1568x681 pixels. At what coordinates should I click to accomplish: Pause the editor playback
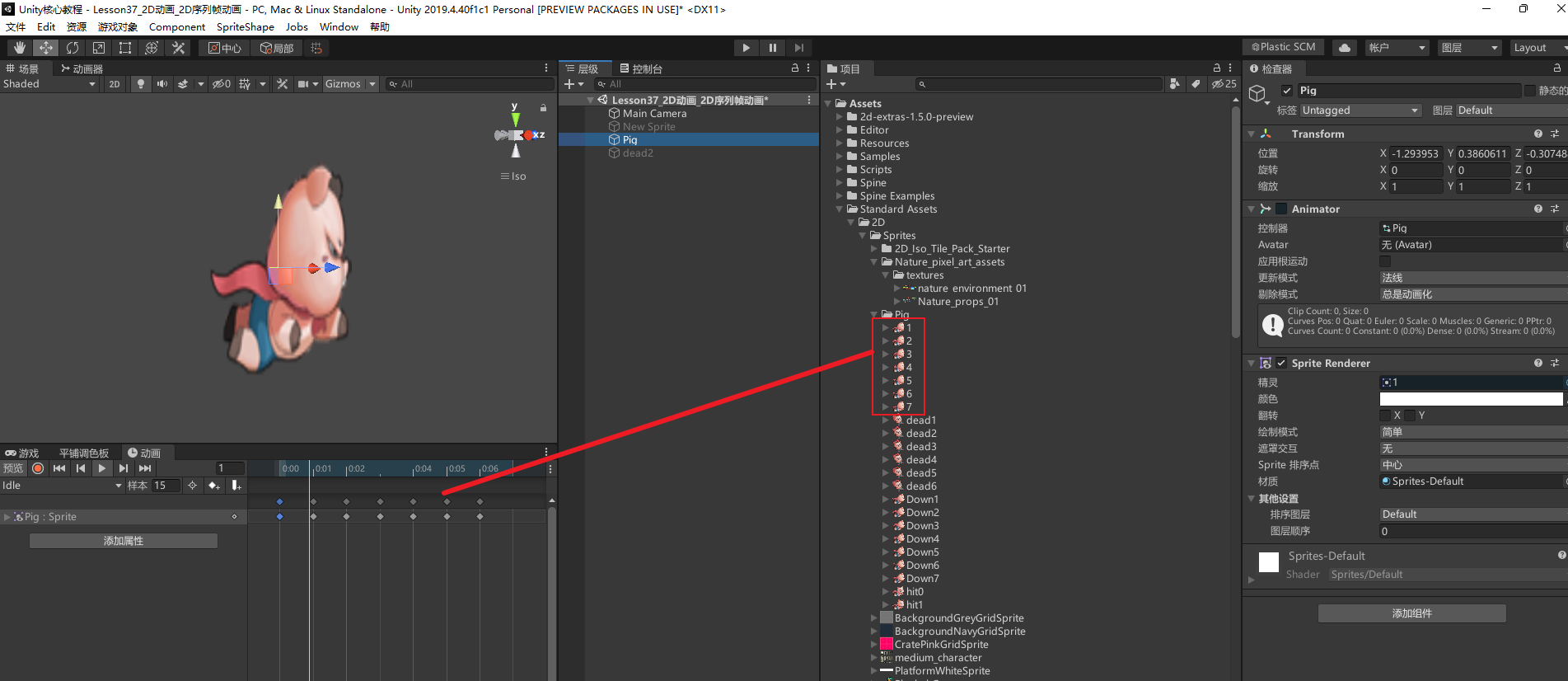click(x=772, y=48)
